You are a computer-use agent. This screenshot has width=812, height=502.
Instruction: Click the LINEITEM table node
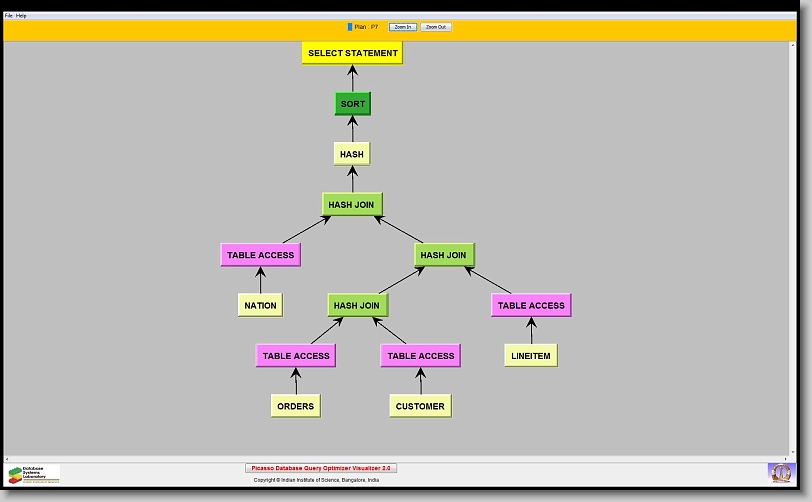(531, 355)
